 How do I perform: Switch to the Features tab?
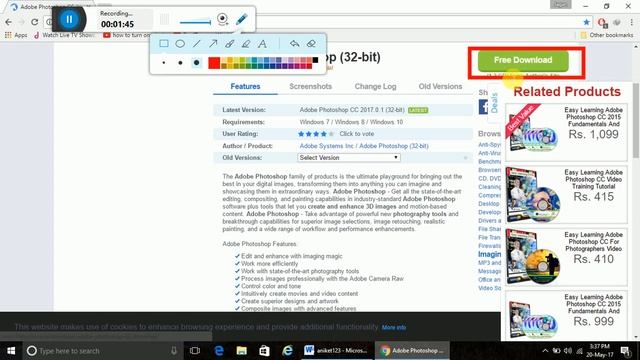(245, 87)
